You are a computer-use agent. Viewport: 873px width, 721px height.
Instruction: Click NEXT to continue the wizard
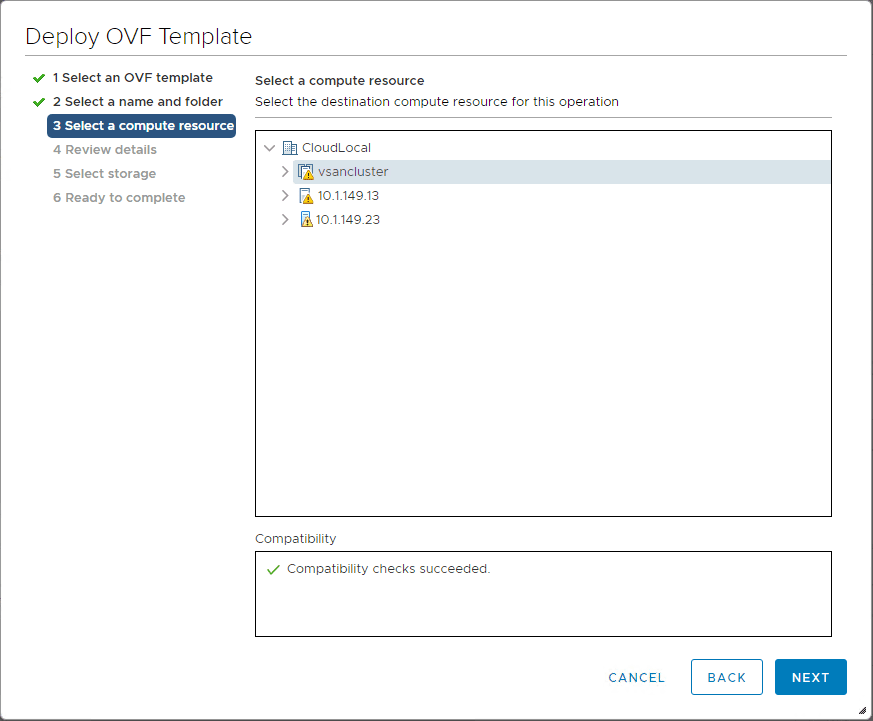point(810,677)
